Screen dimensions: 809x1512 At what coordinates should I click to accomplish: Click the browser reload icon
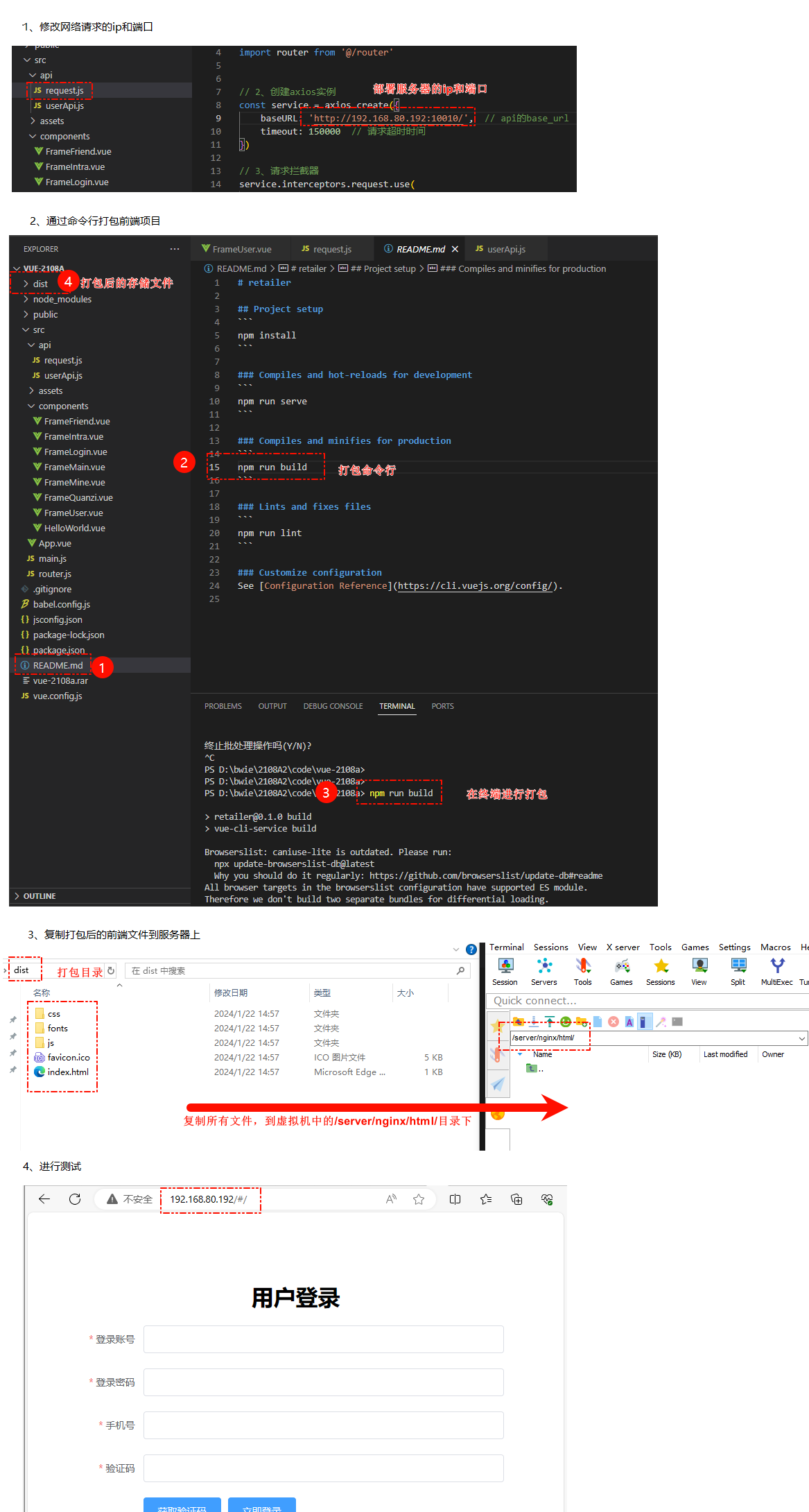pyautogui.click(x=75, y=1199)
